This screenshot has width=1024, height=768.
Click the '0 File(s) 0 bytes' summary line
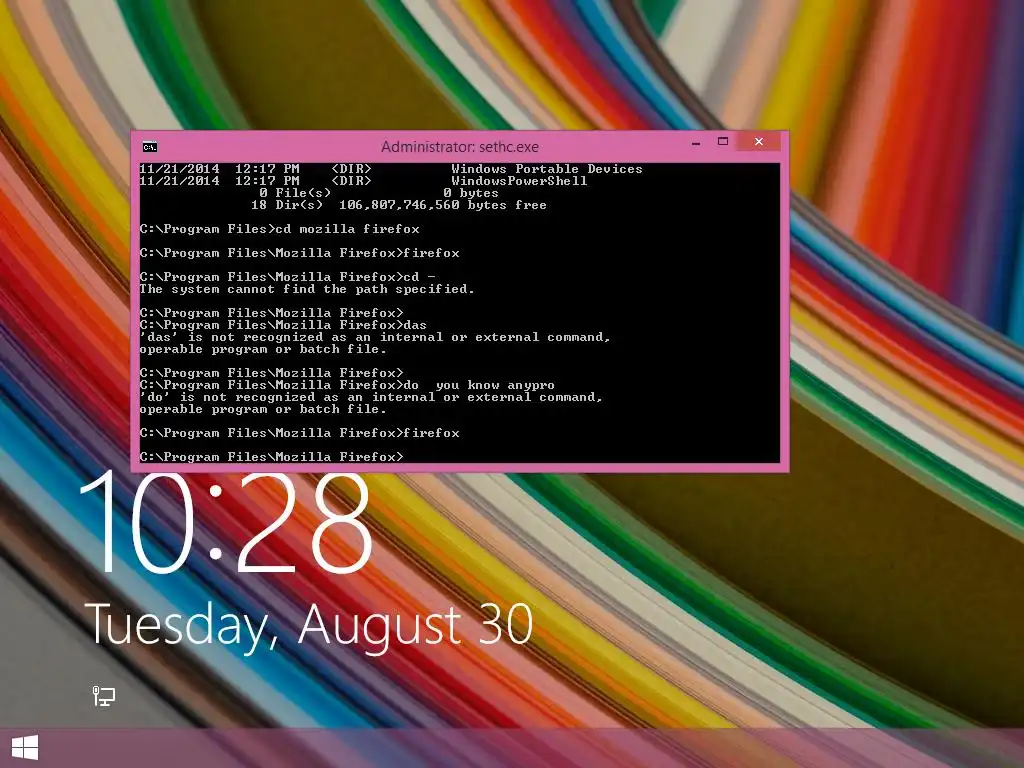[379, 193]
